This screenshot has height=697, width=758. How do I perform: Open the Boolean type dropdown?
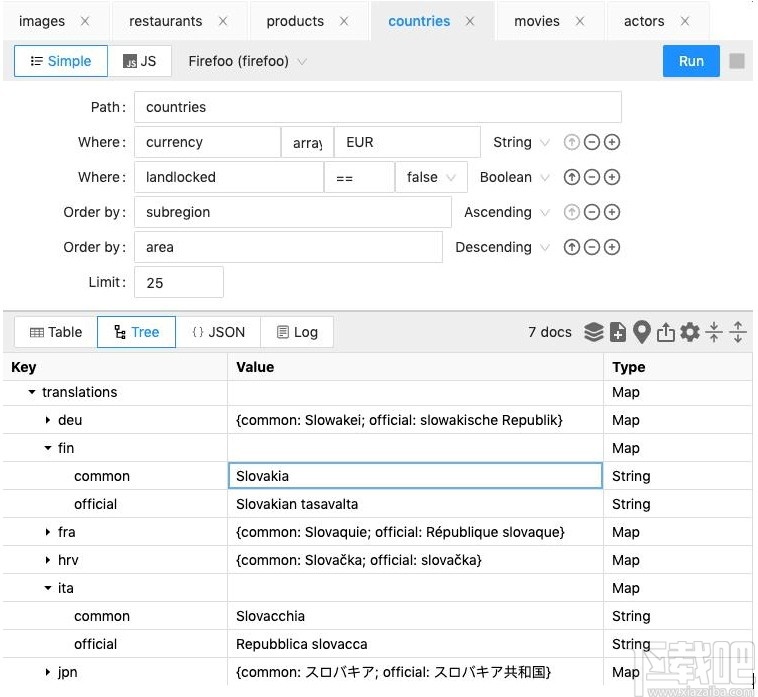tap(514, 177)
